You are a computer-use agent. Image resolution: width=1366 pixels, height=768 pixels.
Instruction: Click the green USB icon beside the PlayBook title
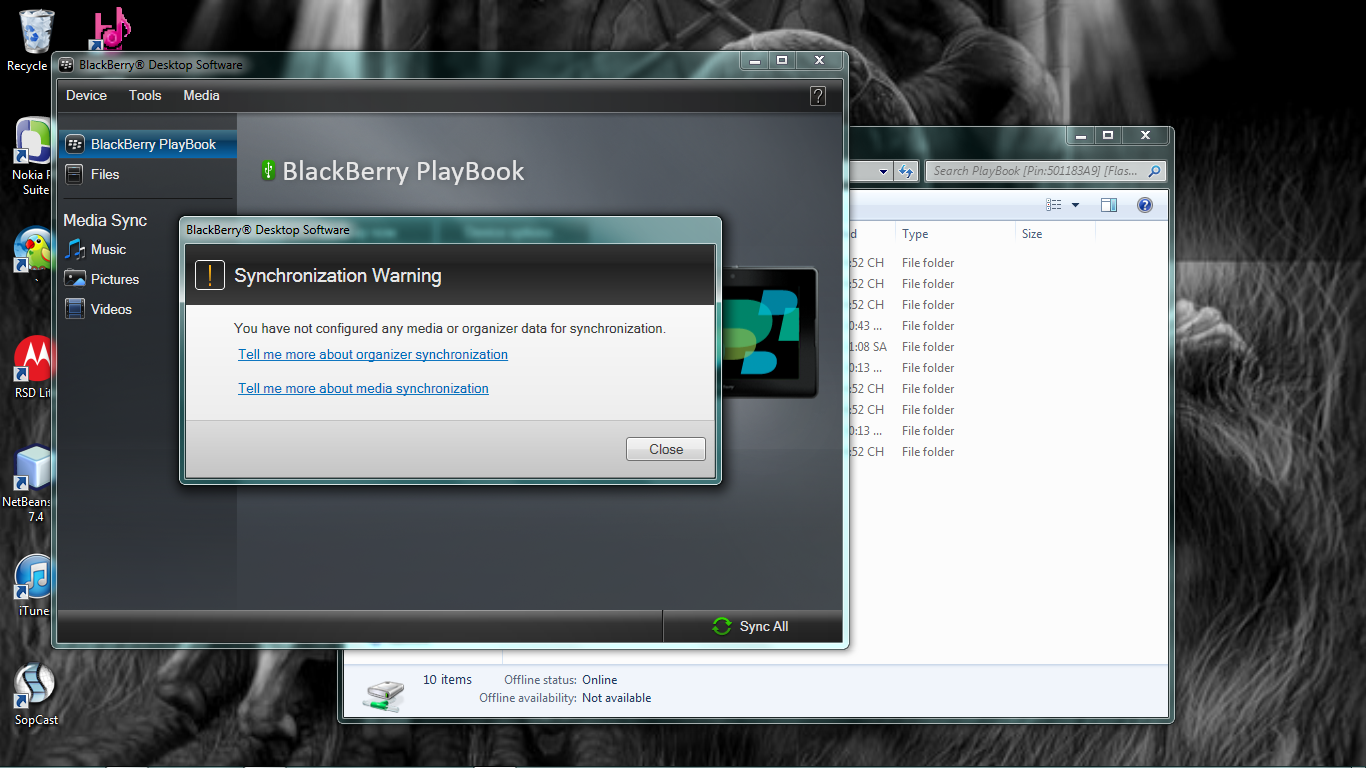(x=267, y=170)
